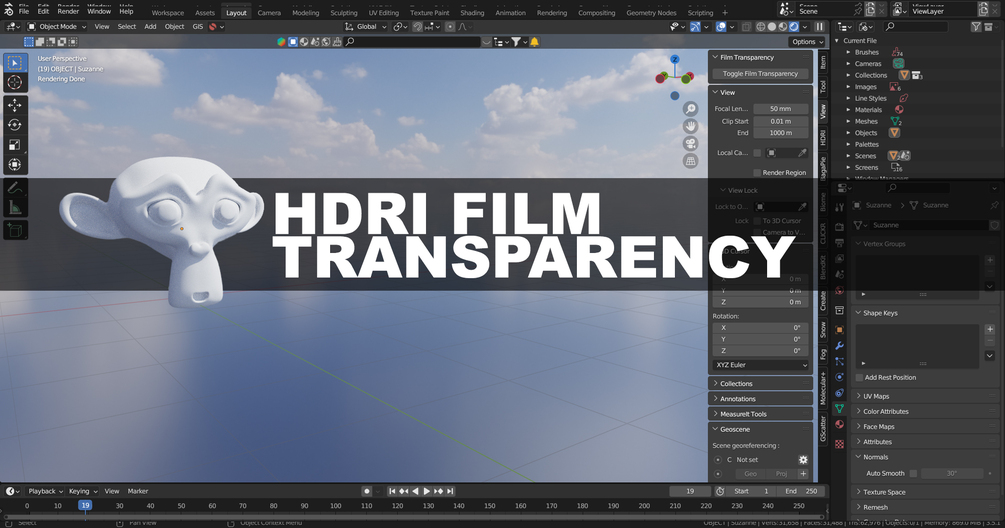Click the Geoscene settings gear icon
1005x528 pixels.
803,459
